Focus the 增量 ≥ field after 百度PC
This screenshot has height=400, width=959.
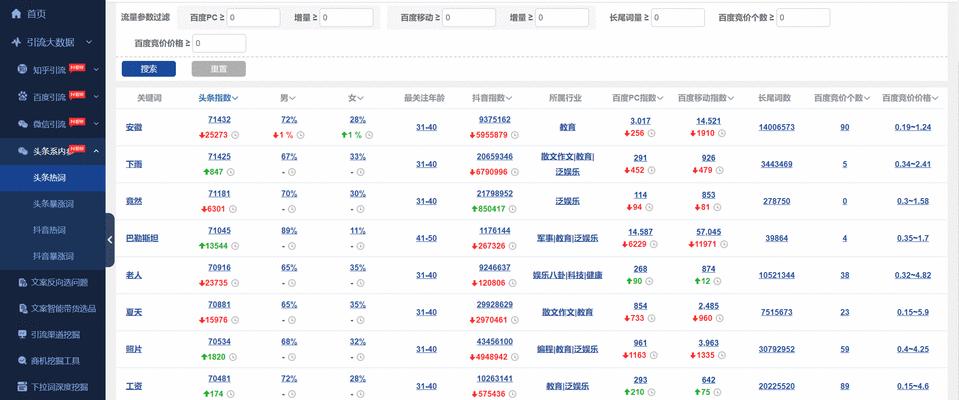[x=346, y=18]
